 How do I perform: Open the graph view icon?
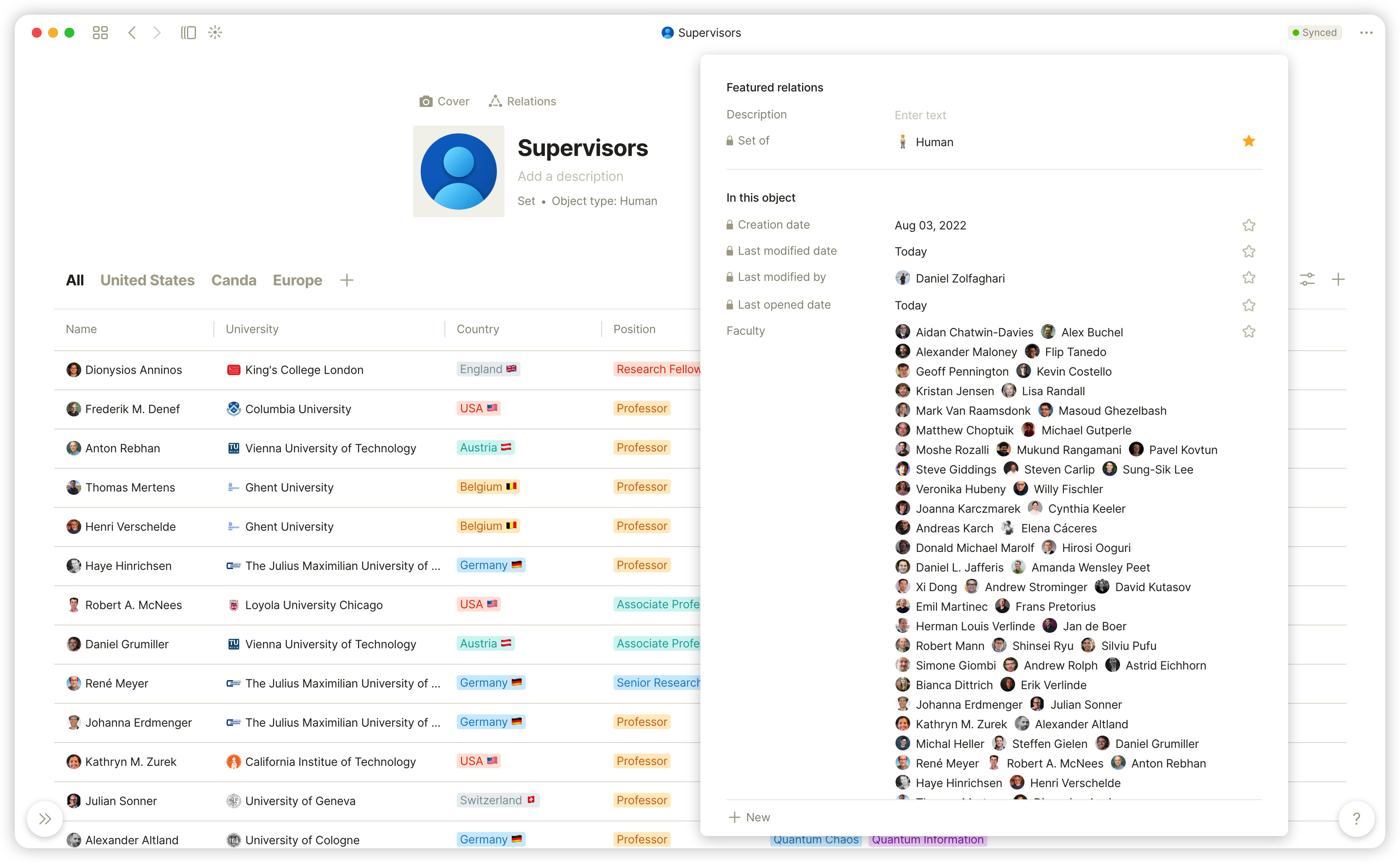pos(215,33)
